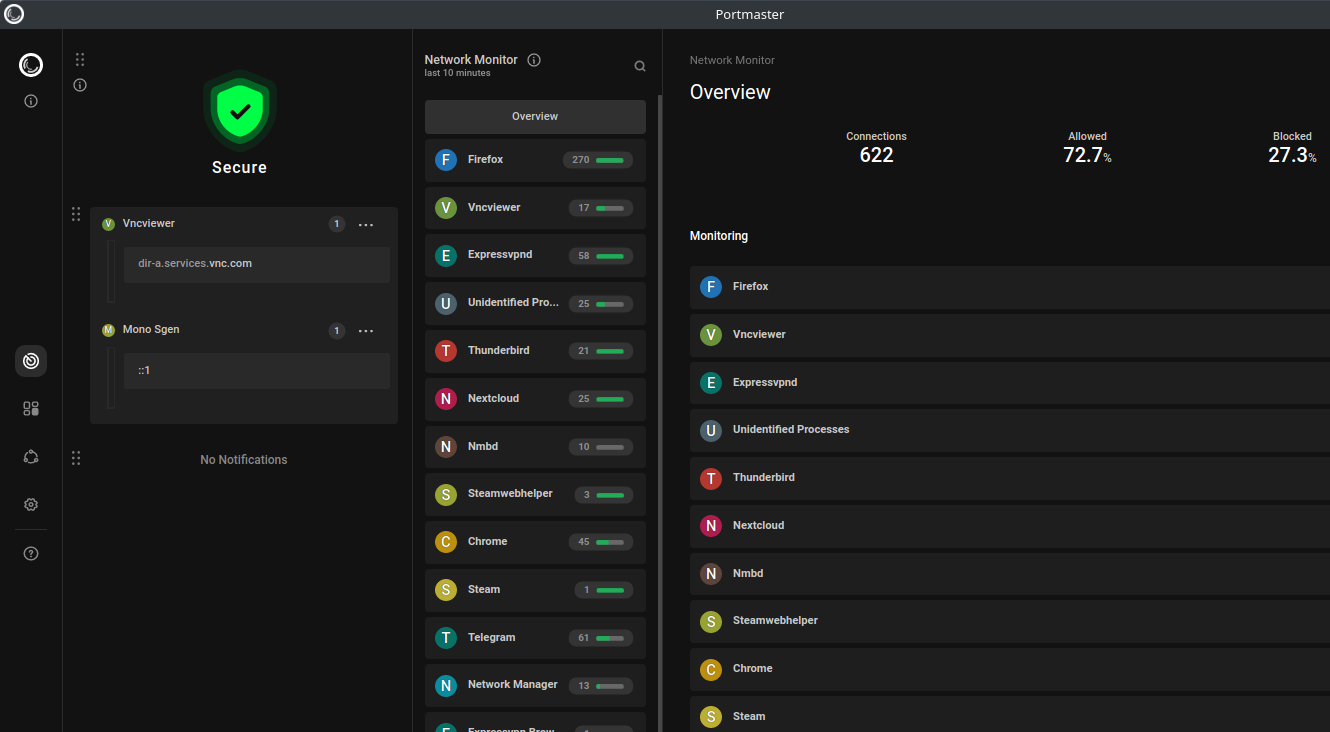Click the dir-a.services.vnc.com connection prompt

(x=257, y=265)
